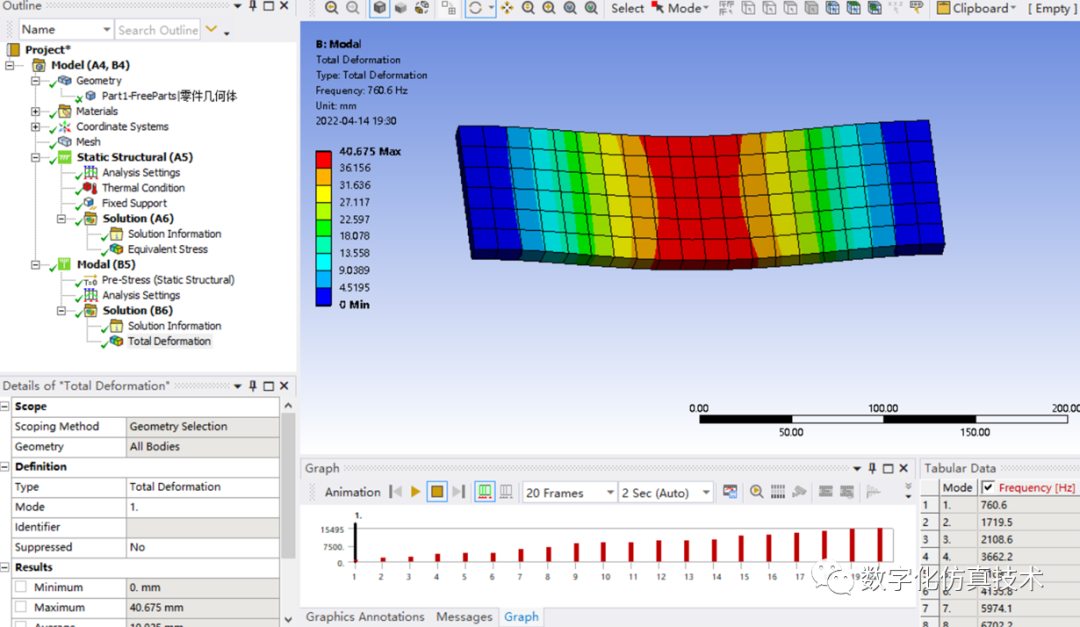
Task: Click the shaded exterior view cube icon
Action: tap(380, 8)
